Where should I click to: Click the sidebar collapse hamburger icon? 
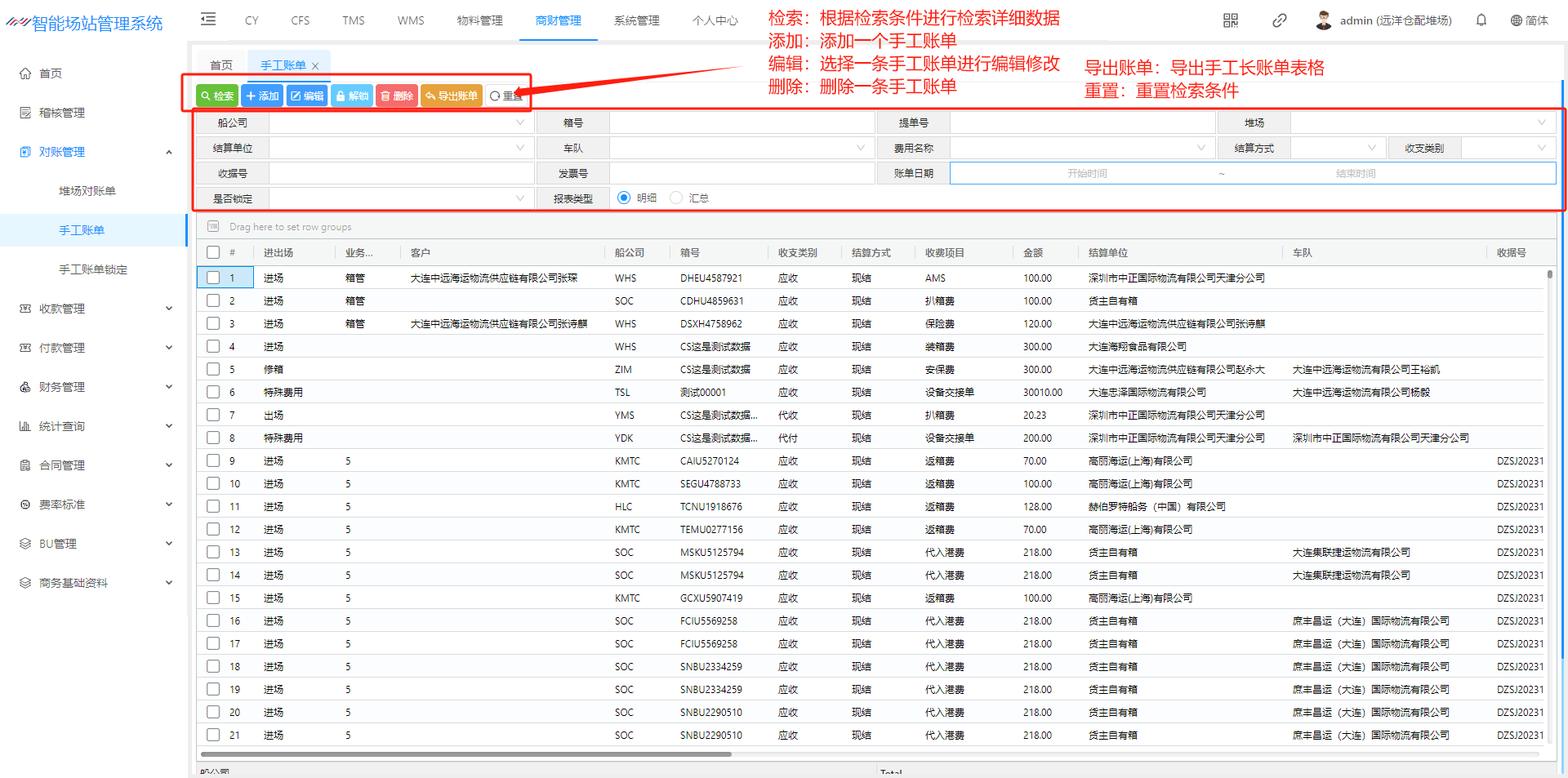pyautogui.click(x=208, y=20)
